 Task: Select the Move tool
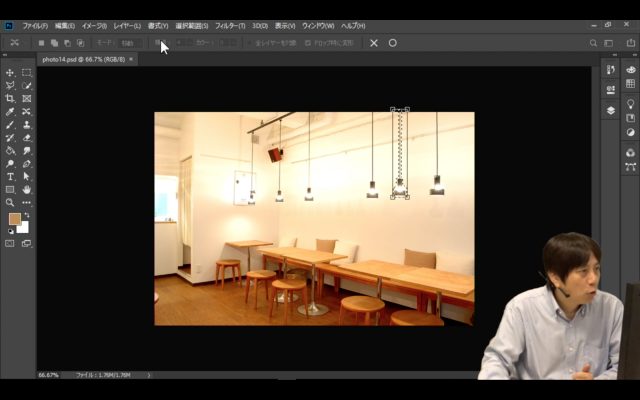tap(10, 73)
